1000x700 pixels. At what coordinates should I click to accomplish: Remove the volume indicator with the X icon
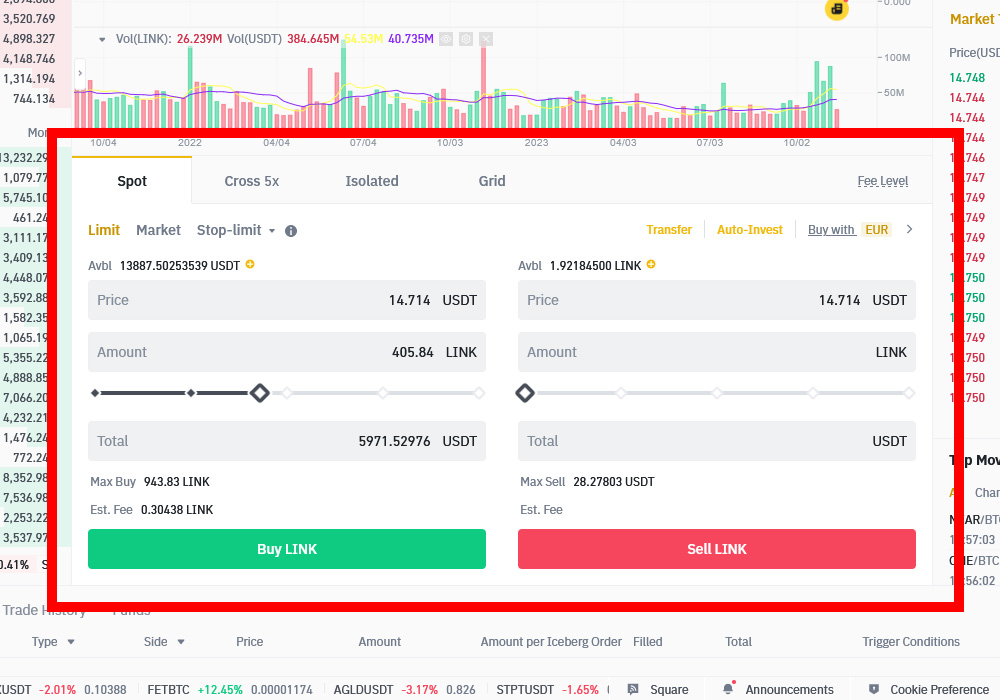point(486,38)
